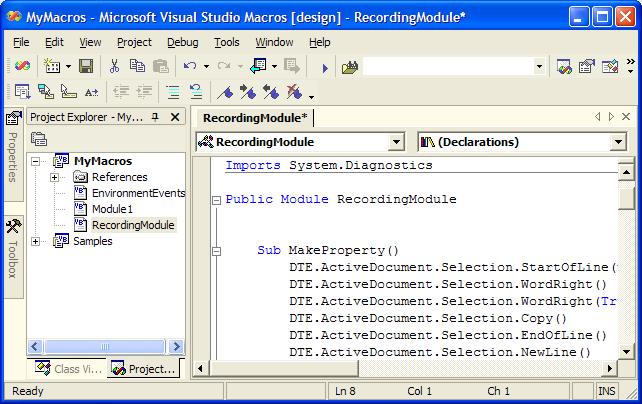Click the Add New Item toolbar icon
This screenshot has width=642, height=404.
click(52, 66)
